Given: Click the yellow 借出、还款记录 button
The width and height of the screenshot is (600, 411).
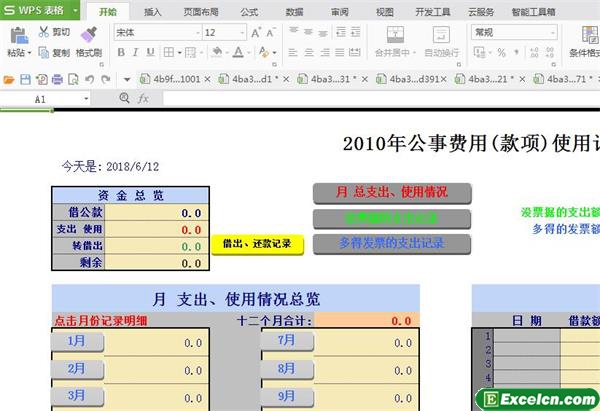Looking at the screenshot, I should click(256, 243).
